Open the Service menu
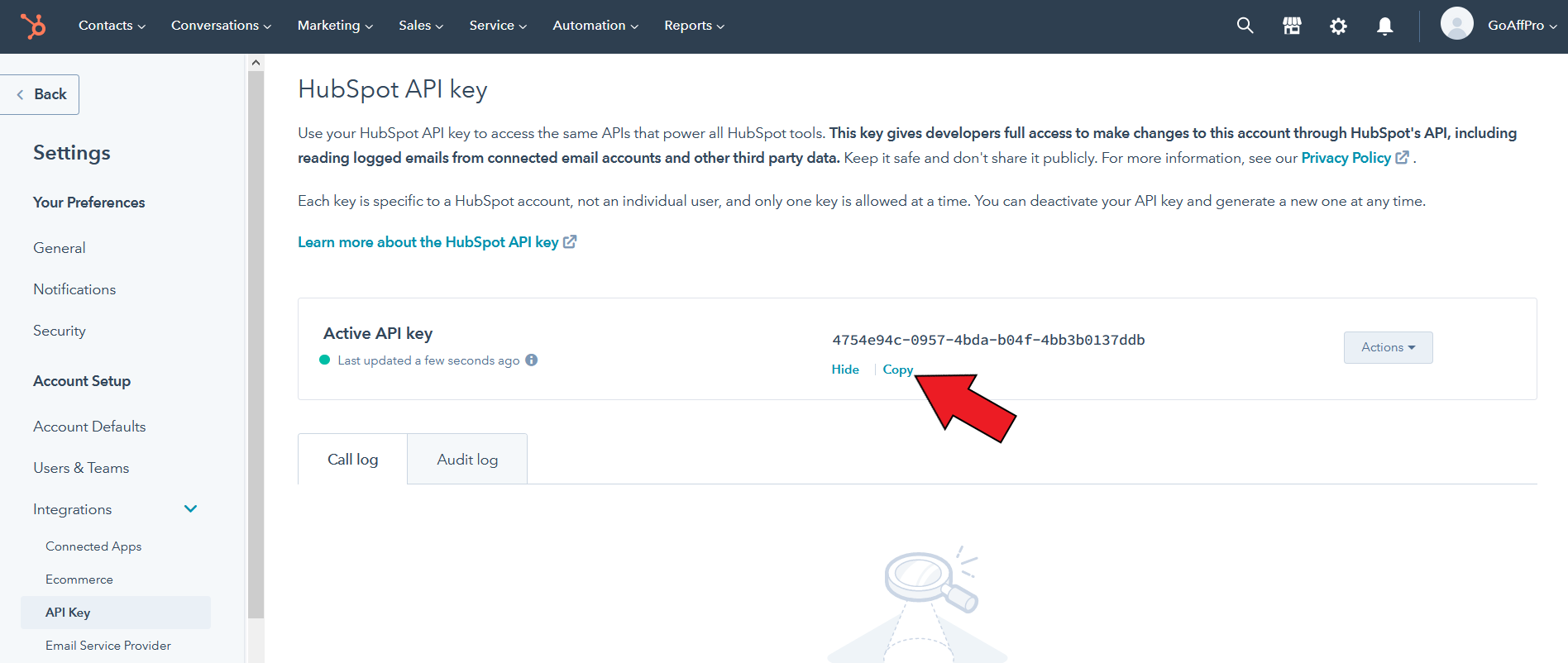Screen dimensions: 1568x663 pyautogui.click(x=498, y=26)
